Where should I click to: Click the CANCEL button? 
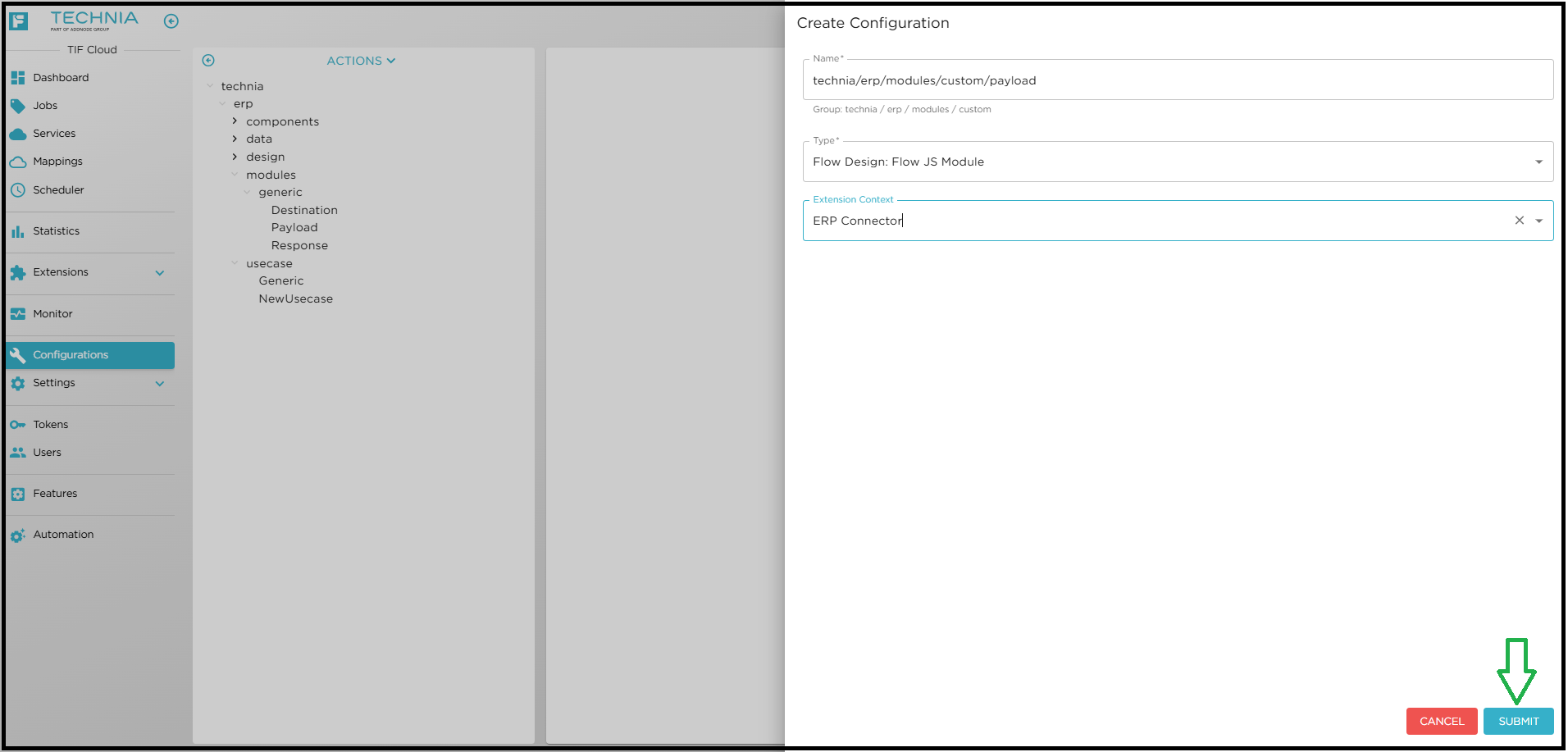[1441, 721]
